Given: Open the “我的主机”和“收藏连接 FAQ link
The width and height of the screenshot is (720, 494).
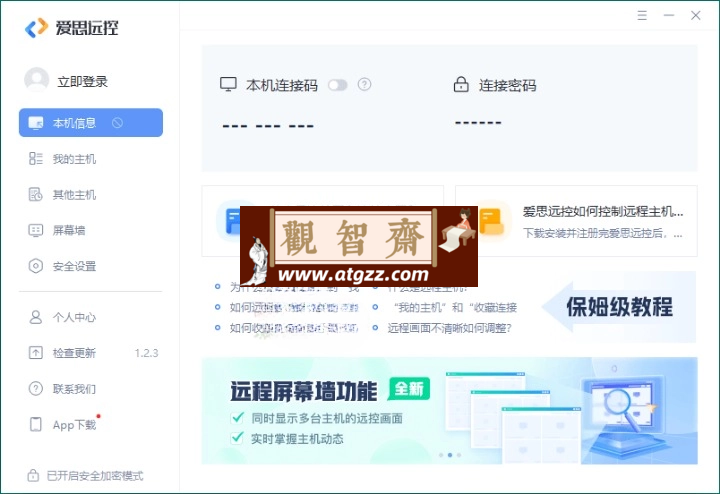Looking at the screenshot, I should point(455,307).
